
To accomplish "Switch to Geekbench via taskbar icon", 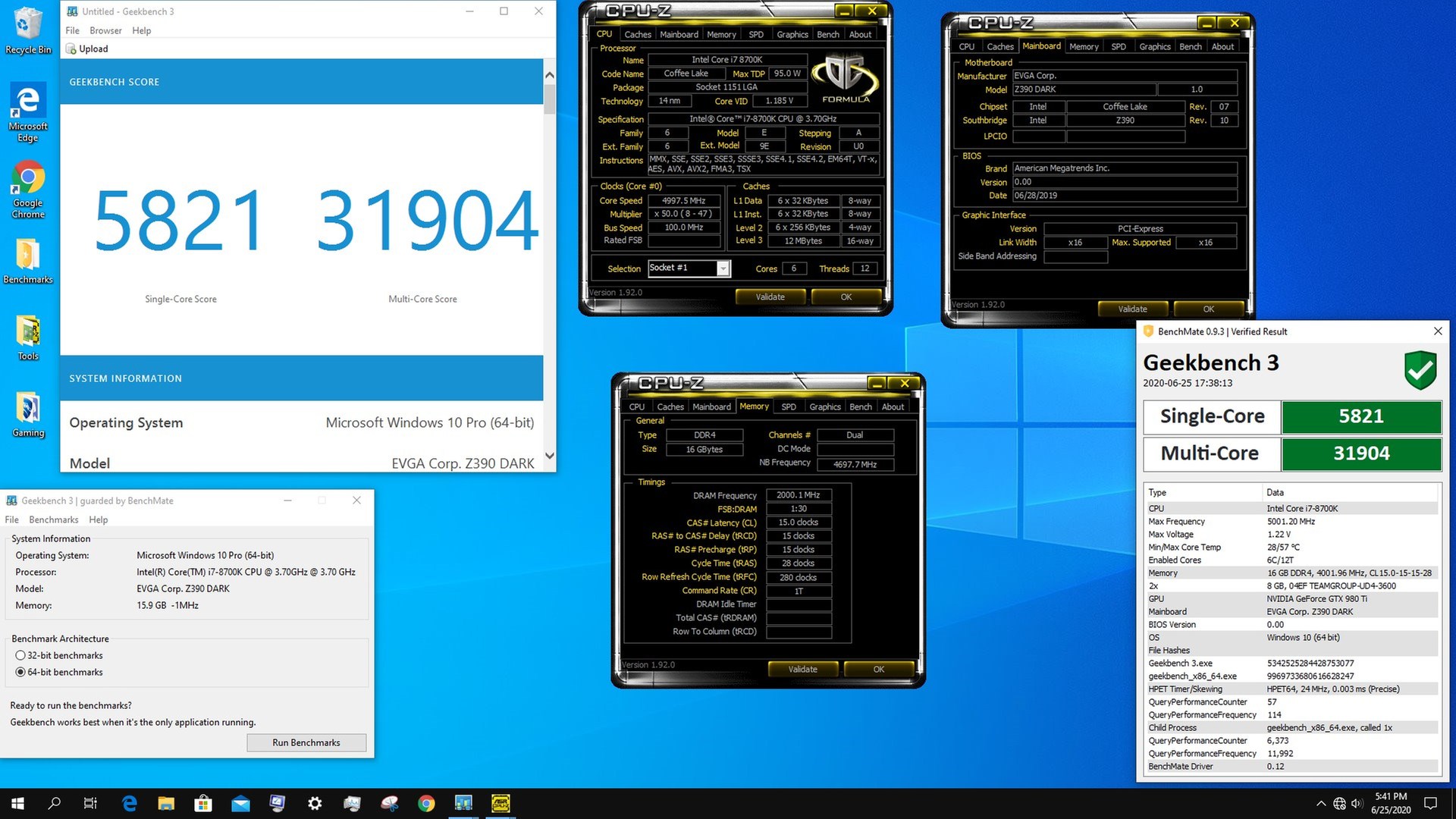I will click(x=463, y=803).
